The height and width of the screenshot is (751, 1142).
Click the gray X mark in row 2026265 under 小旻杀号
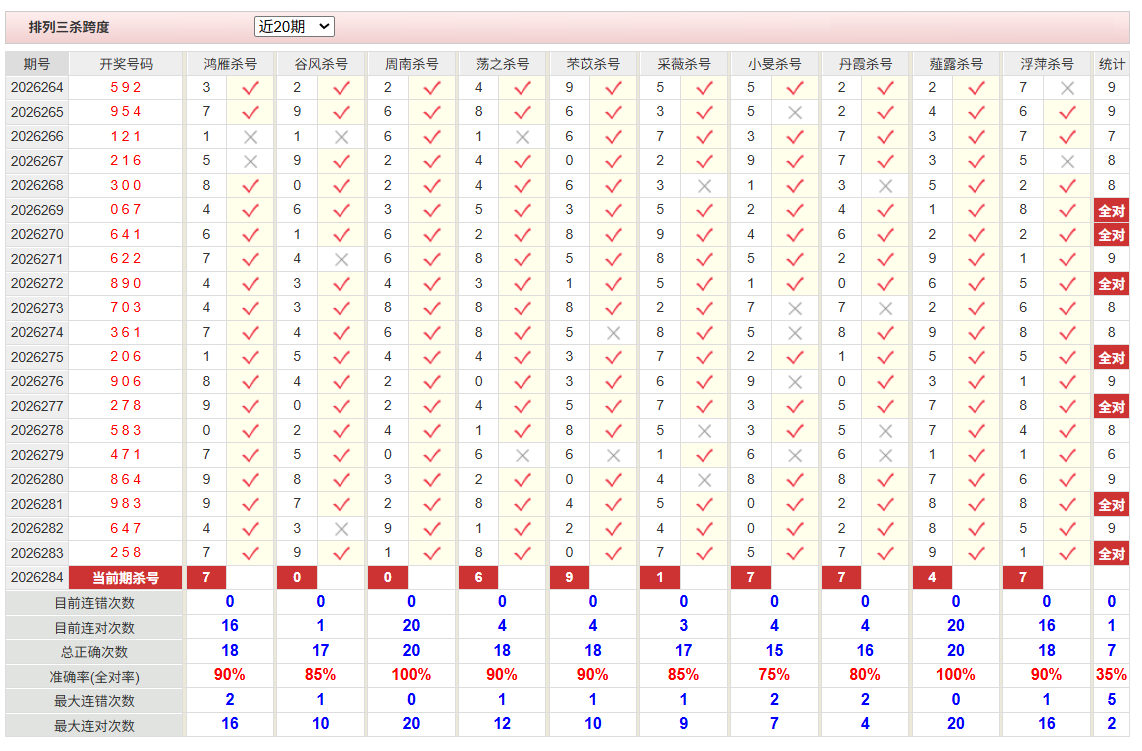click(795, 113)
